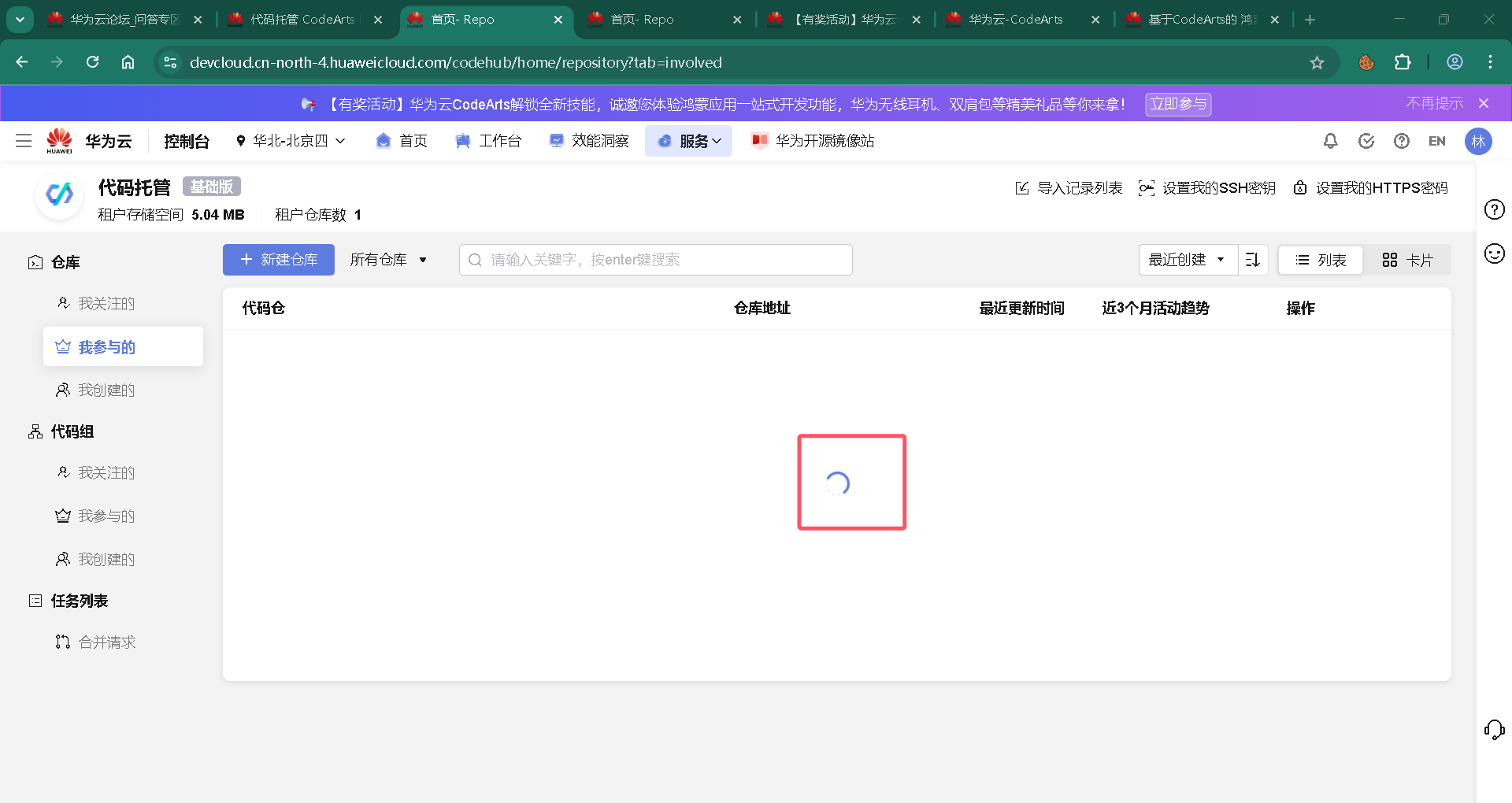The image size is (1512, 803).
Task: Go to 首页 in the top navigation
Action: point(402,141)
